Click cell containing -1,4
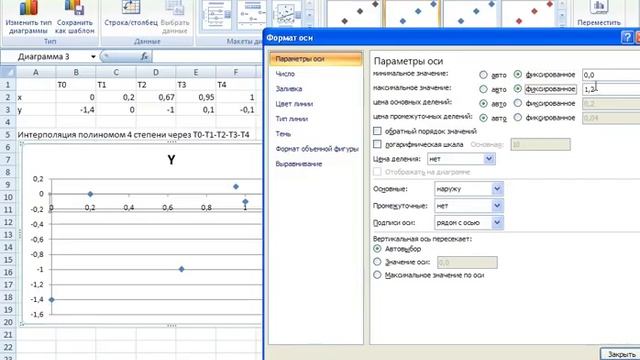This screenshot has height=360, width=640. coord(76,110)
